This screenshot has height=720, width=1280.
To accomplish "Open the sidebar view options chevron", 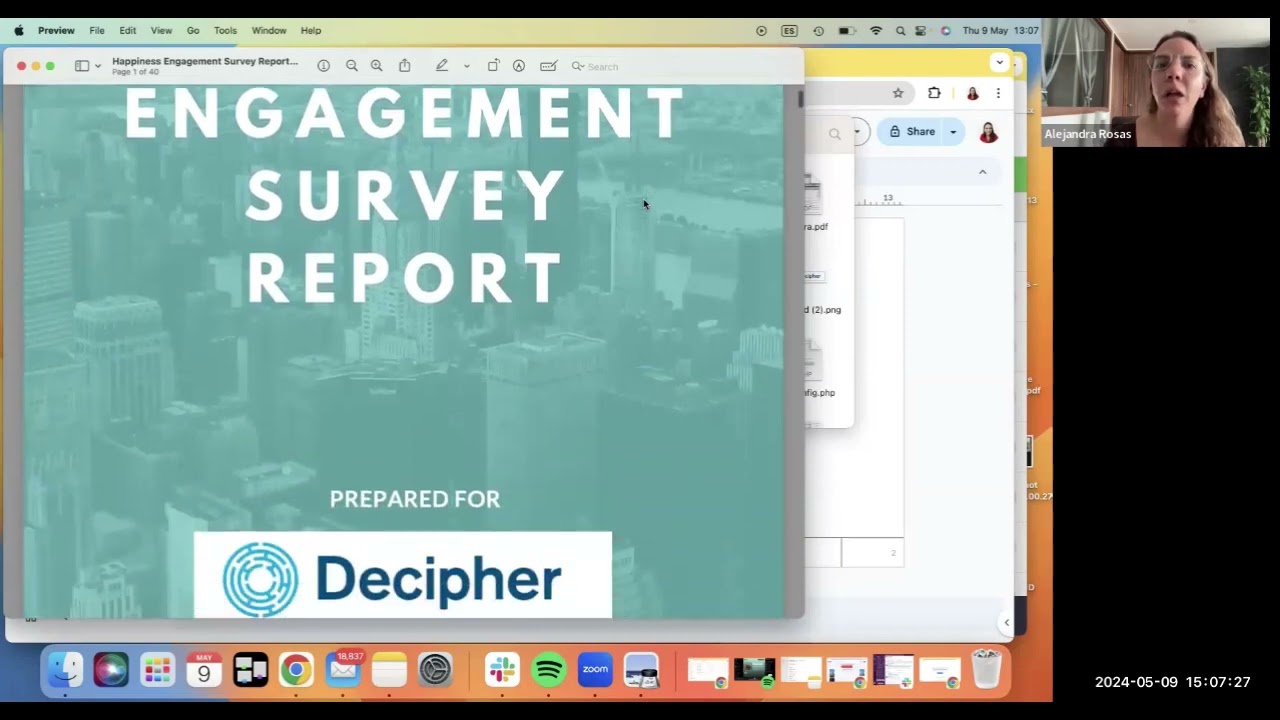I will pyautogui.click(x=97, y=66).
